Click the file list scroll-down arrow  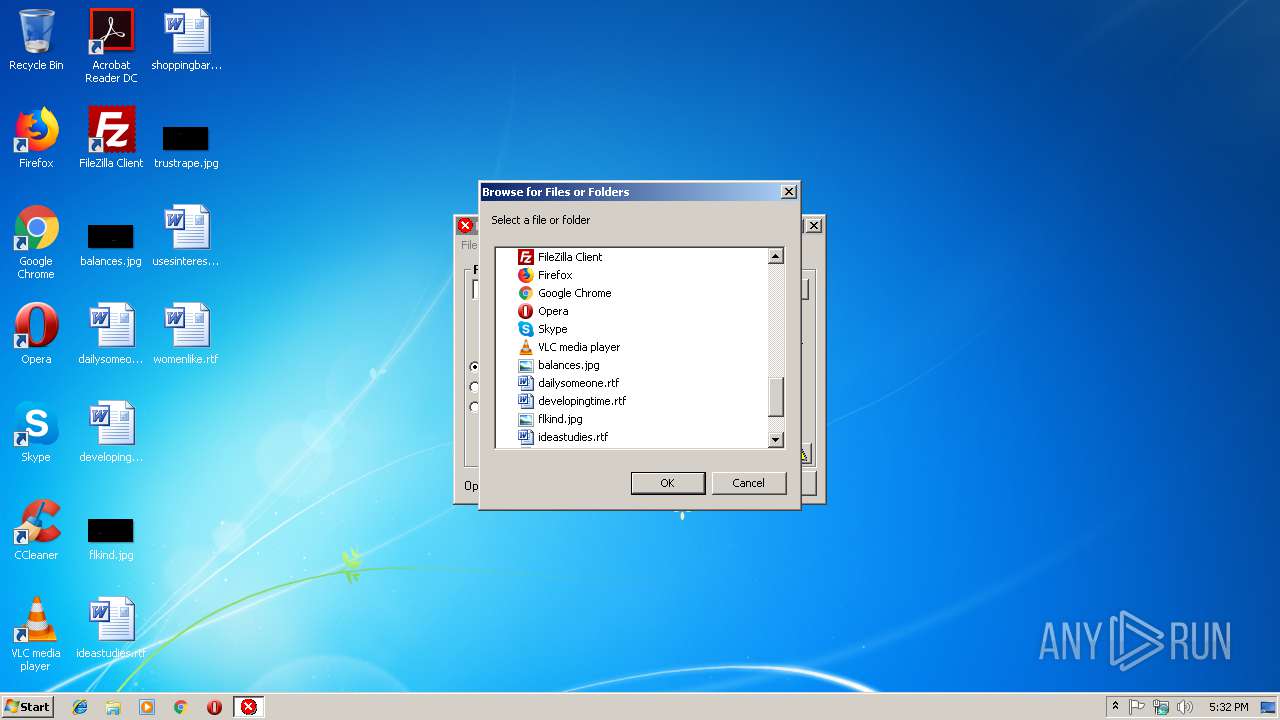[x=775, y=440]
